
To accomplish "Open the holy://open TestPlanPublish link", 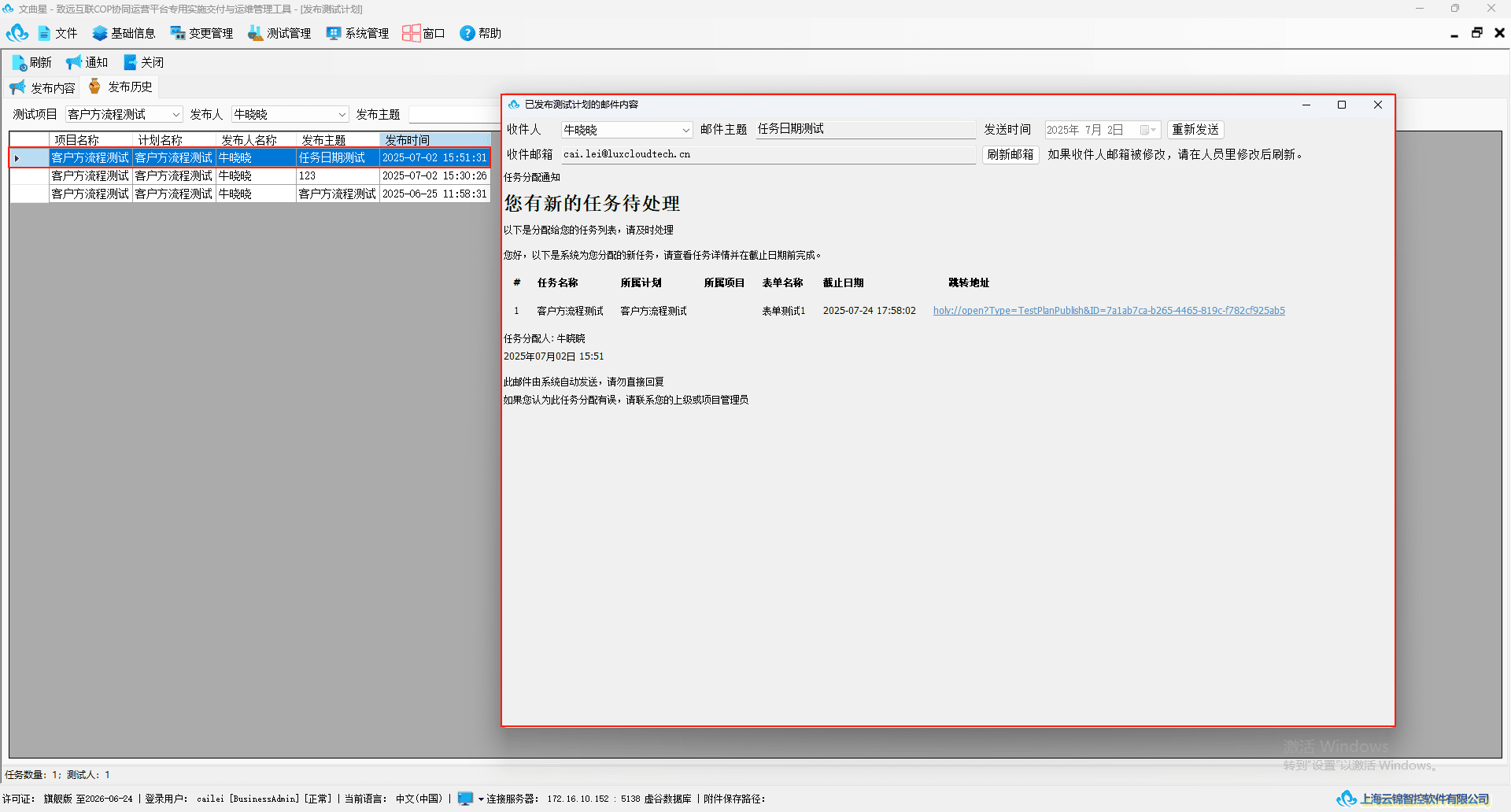I will pyautogui.click(x=1109, y=311).
